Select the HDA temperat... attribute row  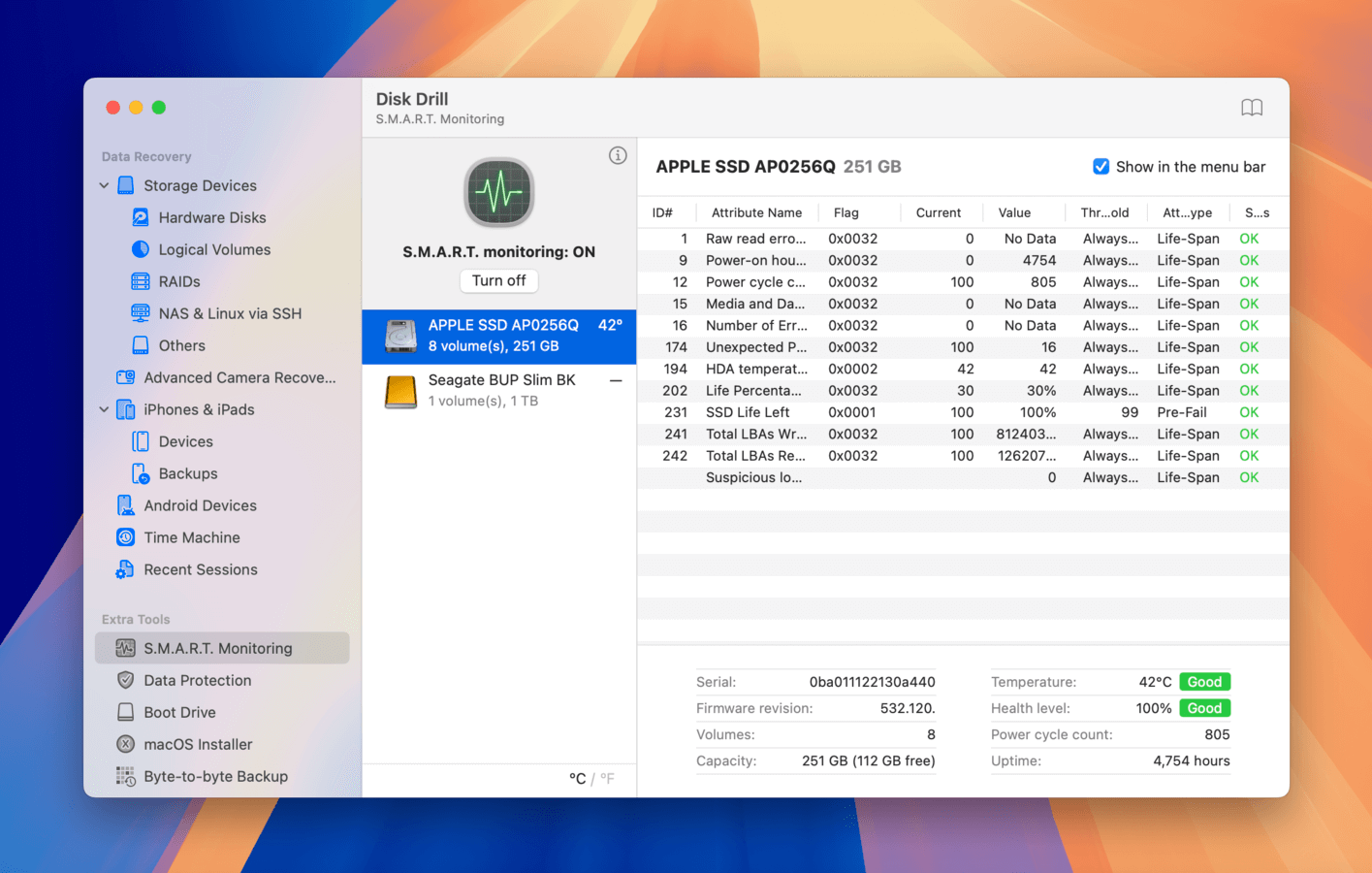coord(963,369)
